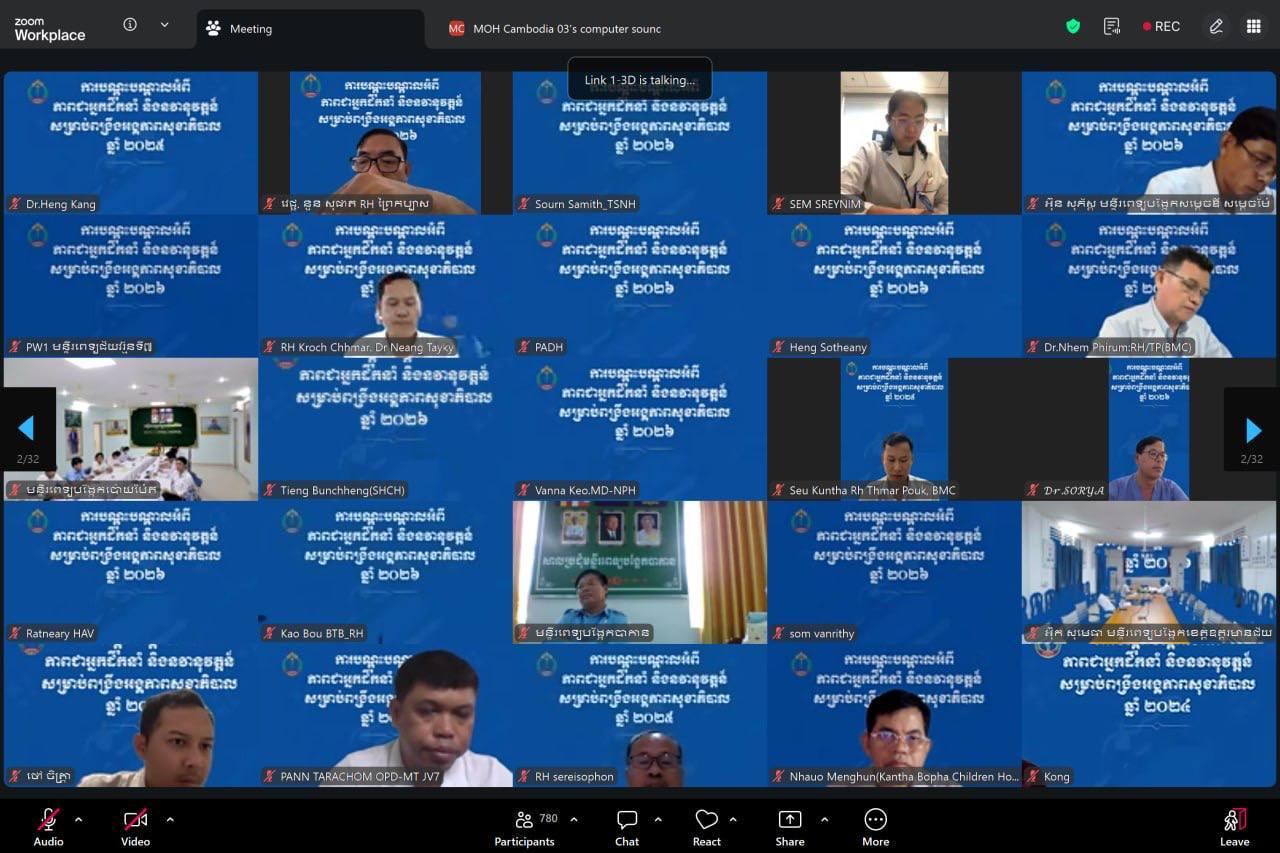Select Tieng Bunchheng(SHCH) tile
The image size is (1280, 853).
(x=385, y=429)
